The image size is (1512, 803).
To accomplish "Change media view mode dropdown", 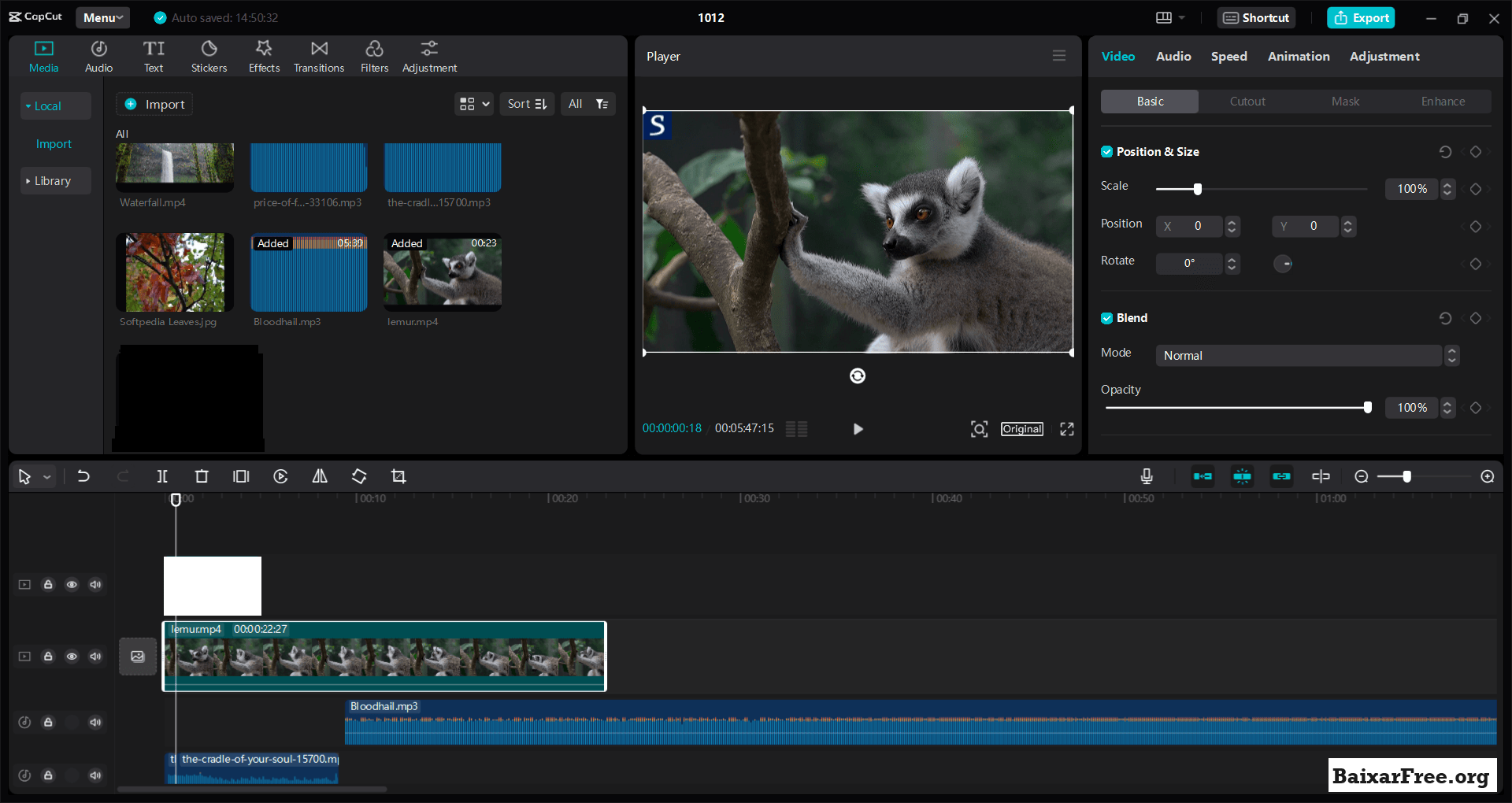I will tap(474, 104).
